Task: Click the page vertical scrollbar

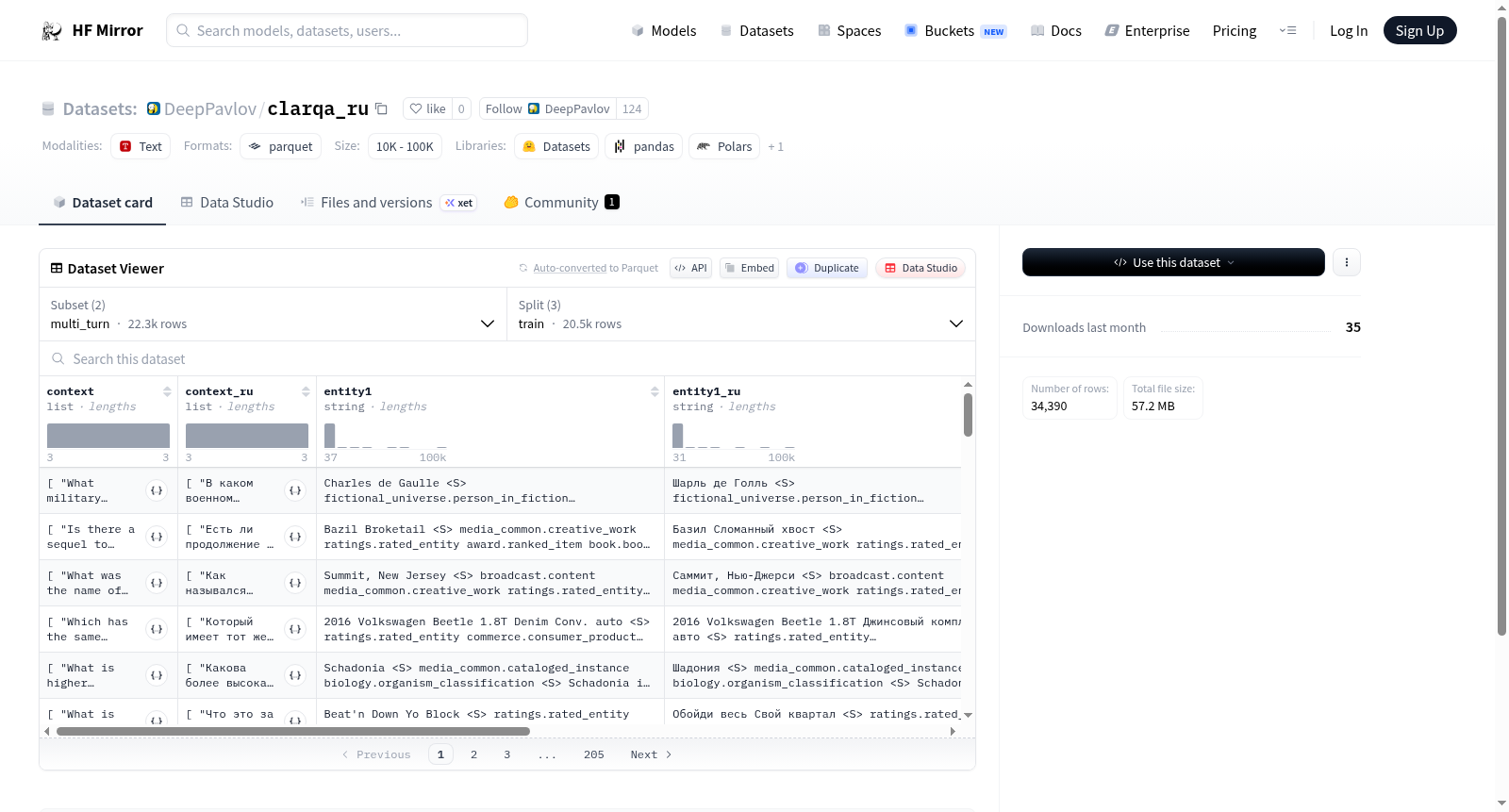Action: pyautogui.click(x=1502, y=325)
